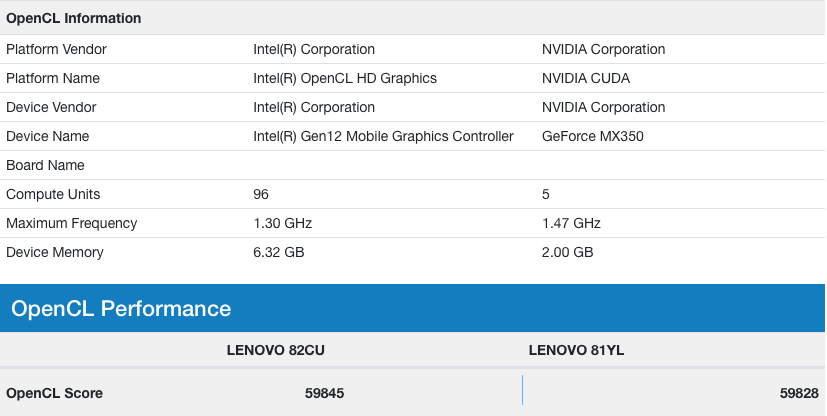The height and width of the screenshot is (416, 827).
Task: Click the Platform Name row label
Action: point(53,78)
